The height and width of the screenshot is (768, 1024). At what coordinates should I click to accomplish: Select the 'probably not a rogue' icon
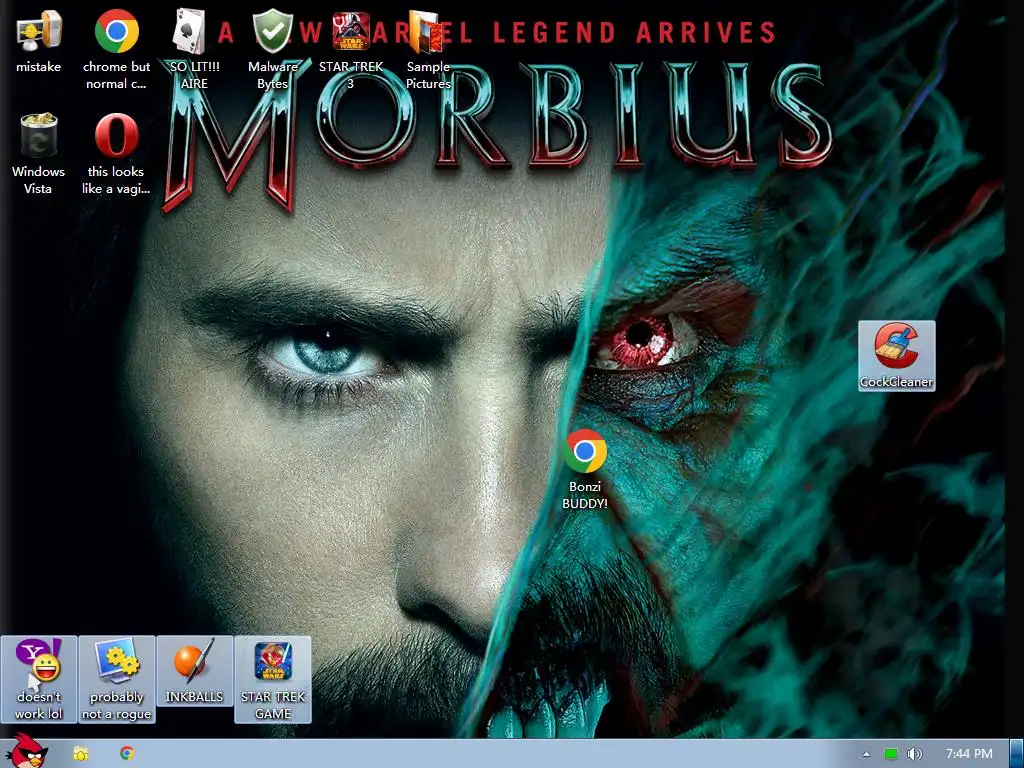116,679
